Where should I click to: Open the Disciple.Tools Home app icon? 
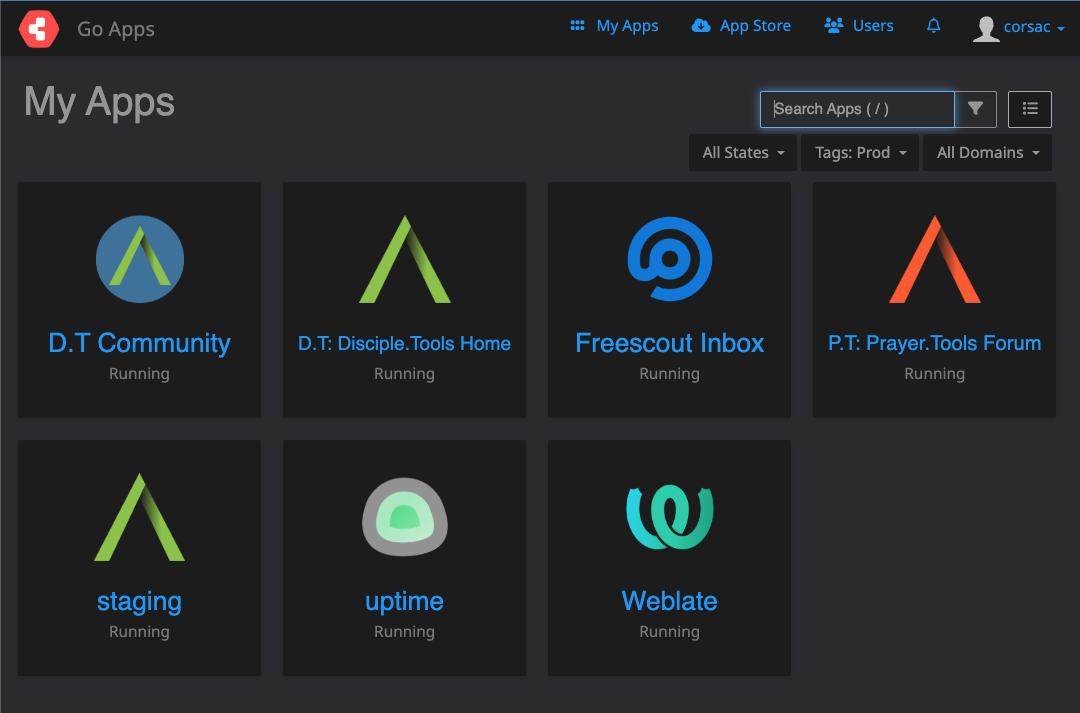pyautogui.click(x=404, y=259)
